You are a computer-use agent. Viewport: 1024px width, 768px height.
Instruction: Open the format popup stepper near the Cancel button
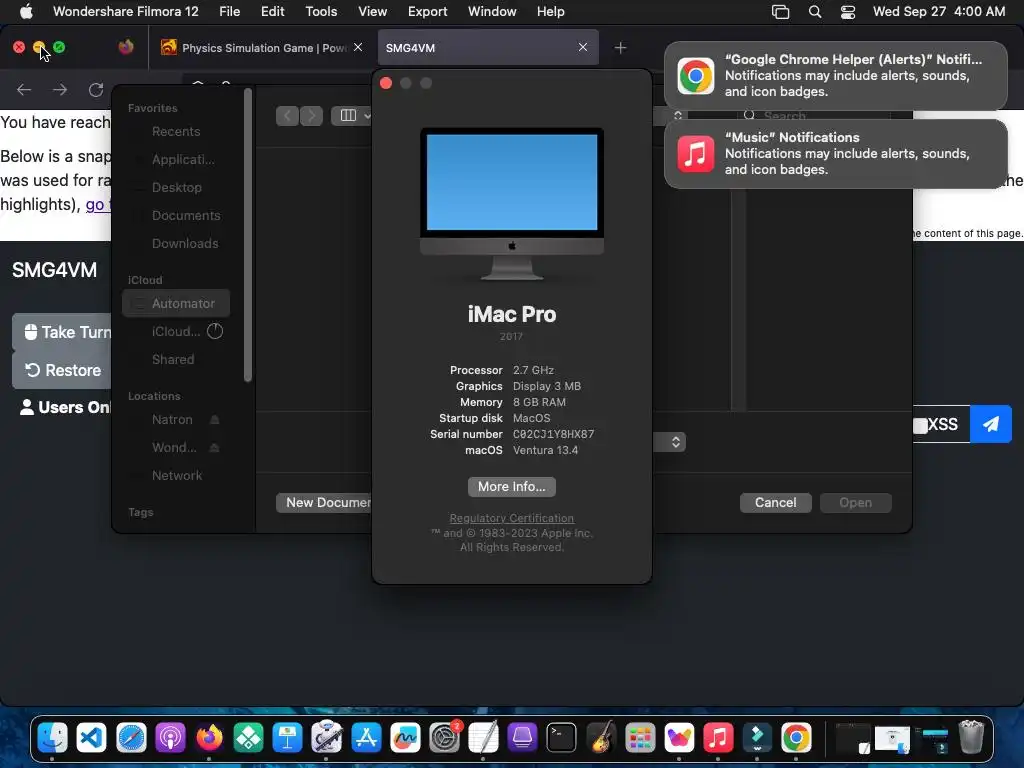[676, 442]
